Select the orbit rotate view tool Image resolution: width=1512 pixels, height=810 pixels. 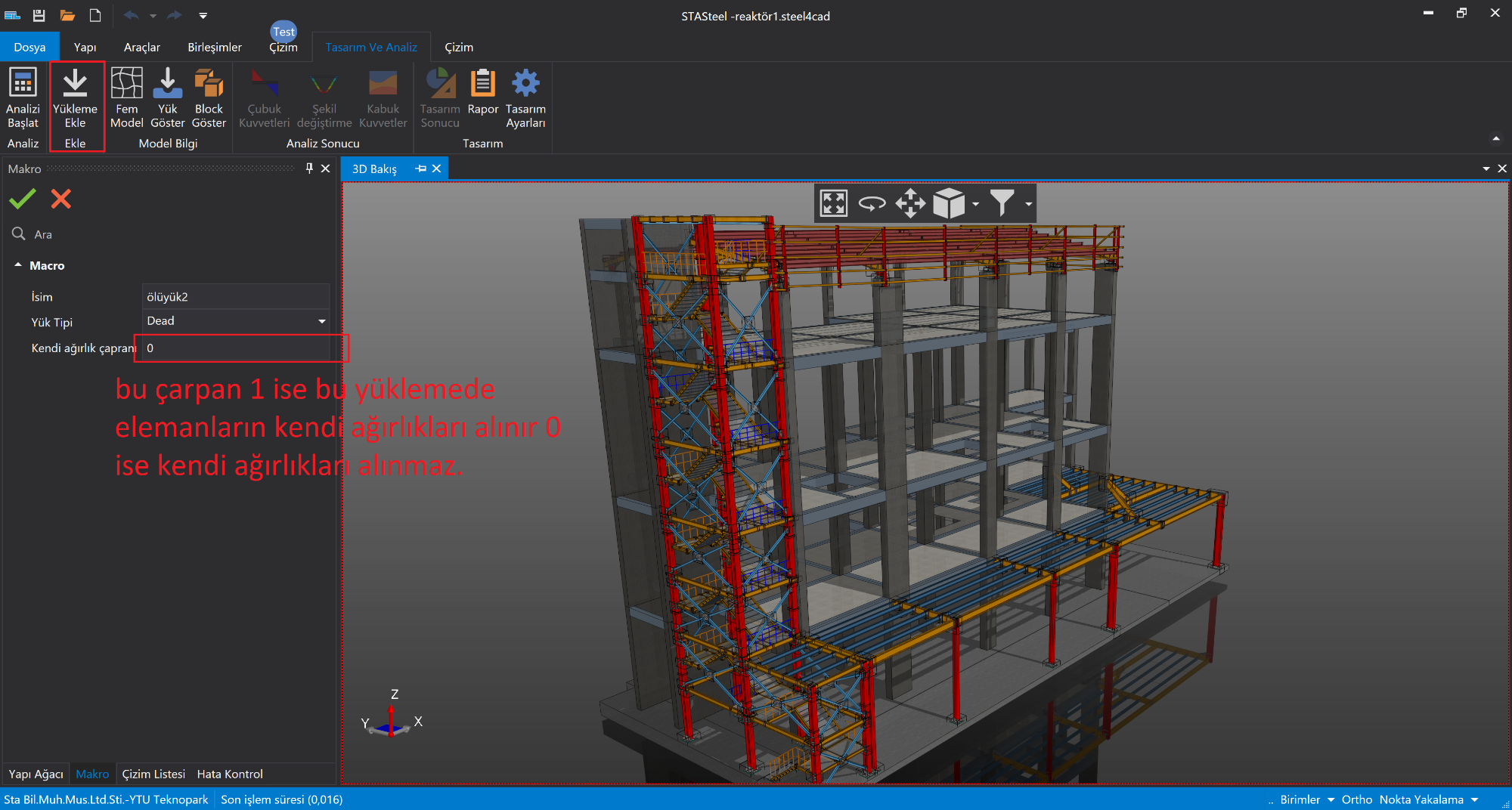pyautogui.click(x=872, y=203)
